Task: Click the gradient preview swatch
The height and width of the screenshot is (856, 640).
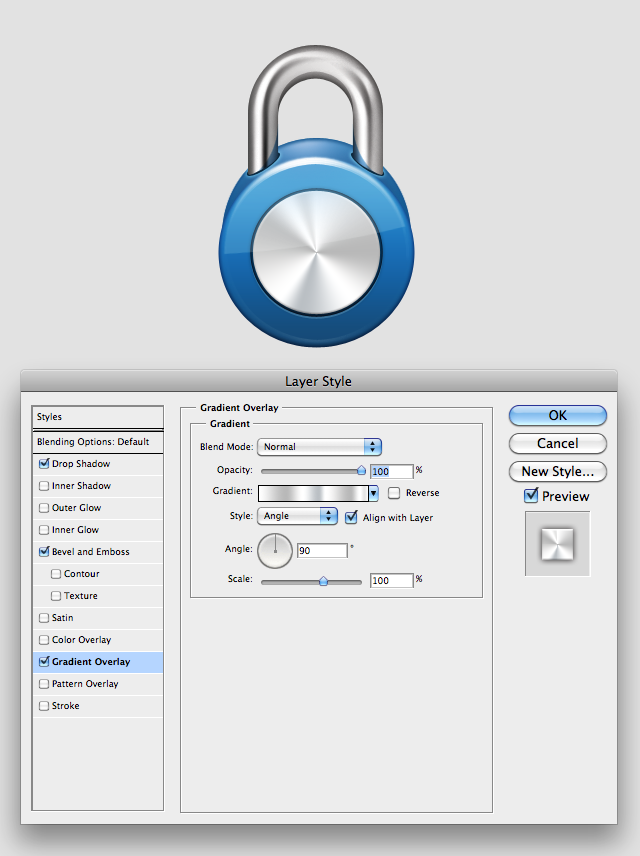Action: (x=313, y=494)
